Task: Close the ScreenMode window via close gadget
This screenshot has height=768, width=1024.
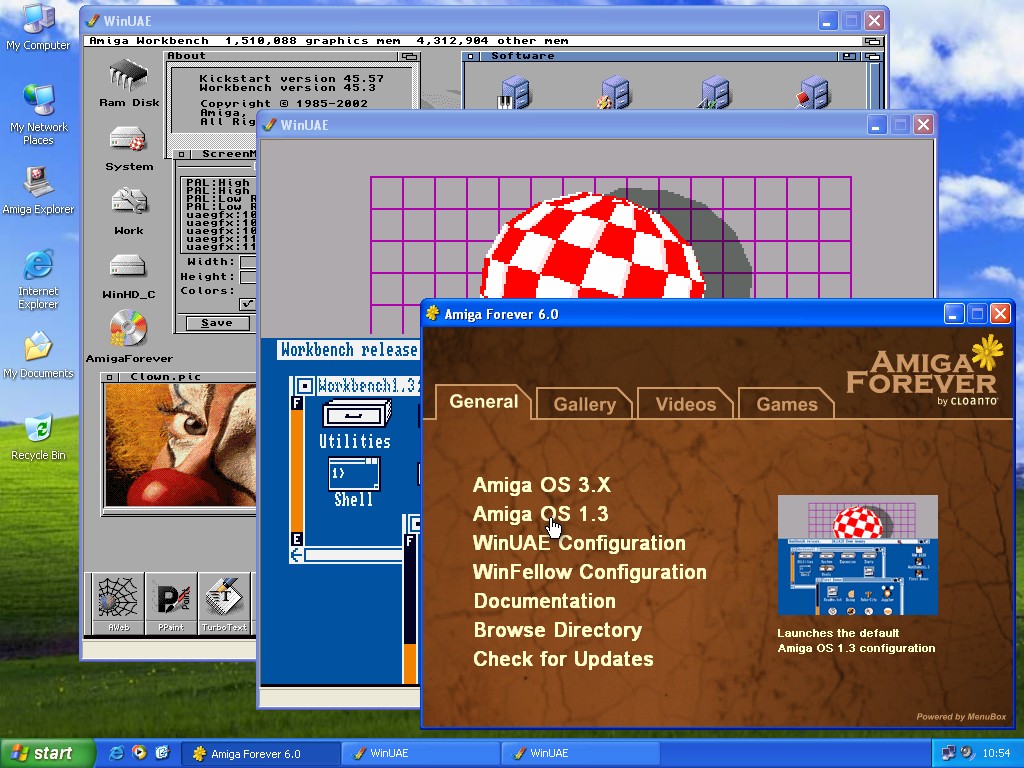Action: tap(184, 154)
